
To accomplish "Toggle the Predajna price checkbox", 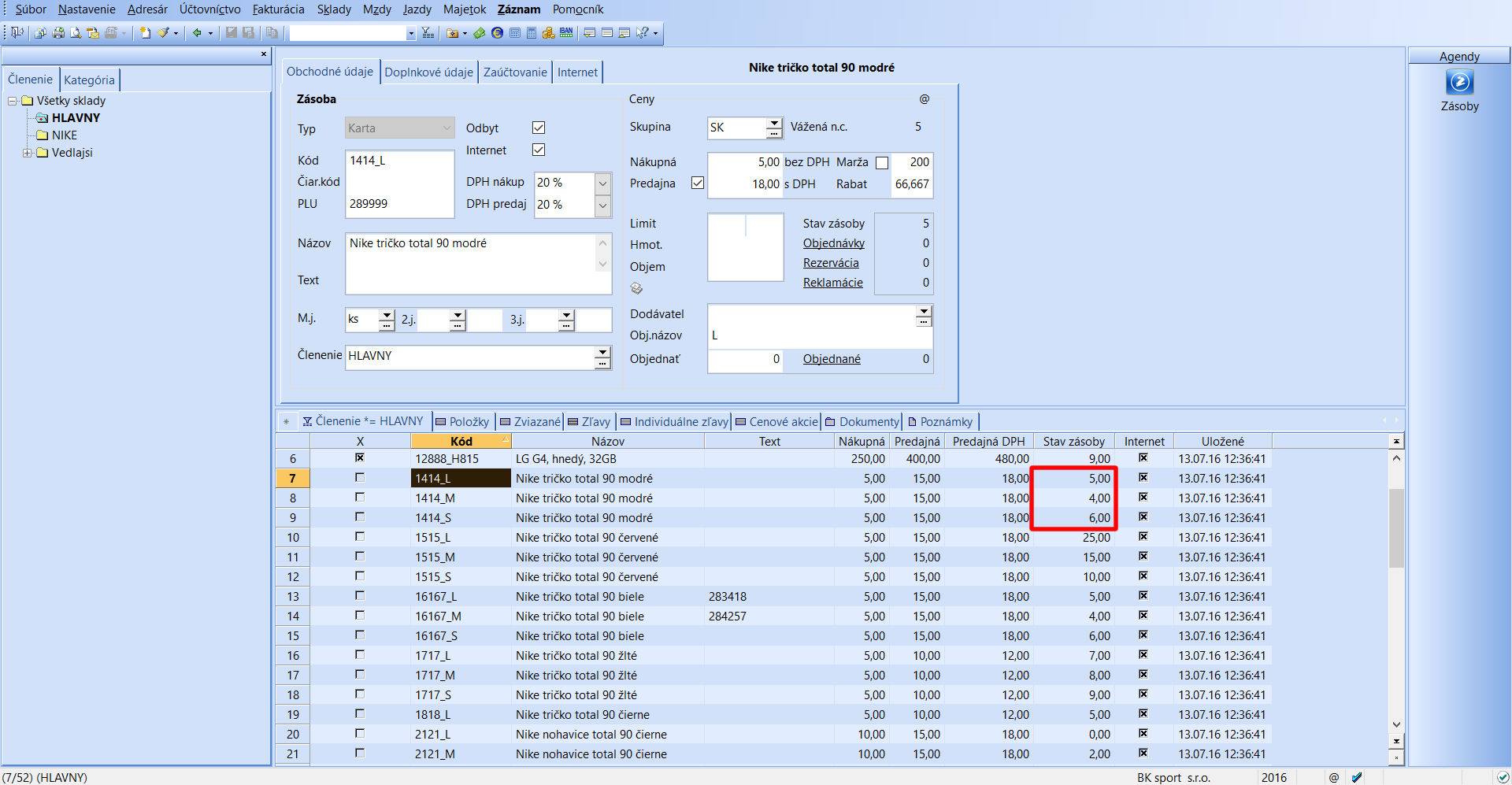I will point(698,183).
